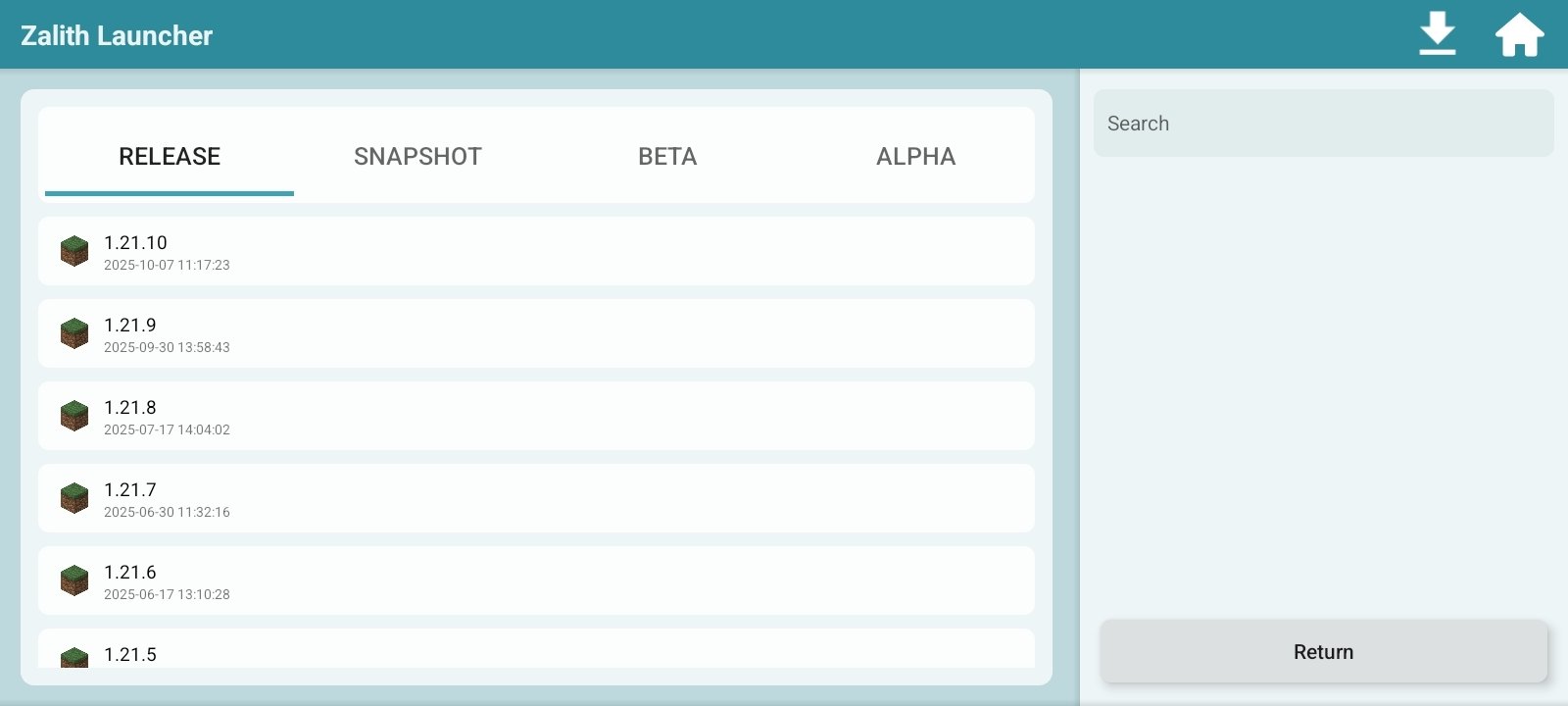1568x706 pixels.
Task: Click the Zalith Launcher title text
Action: point(117,35)
